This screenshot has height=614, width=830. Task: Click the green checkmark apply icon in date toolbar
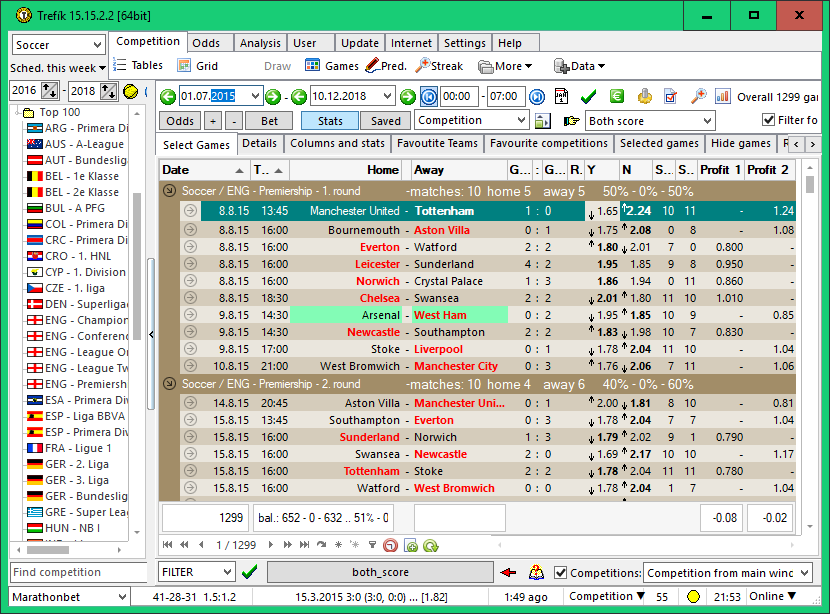pos(588,96)
